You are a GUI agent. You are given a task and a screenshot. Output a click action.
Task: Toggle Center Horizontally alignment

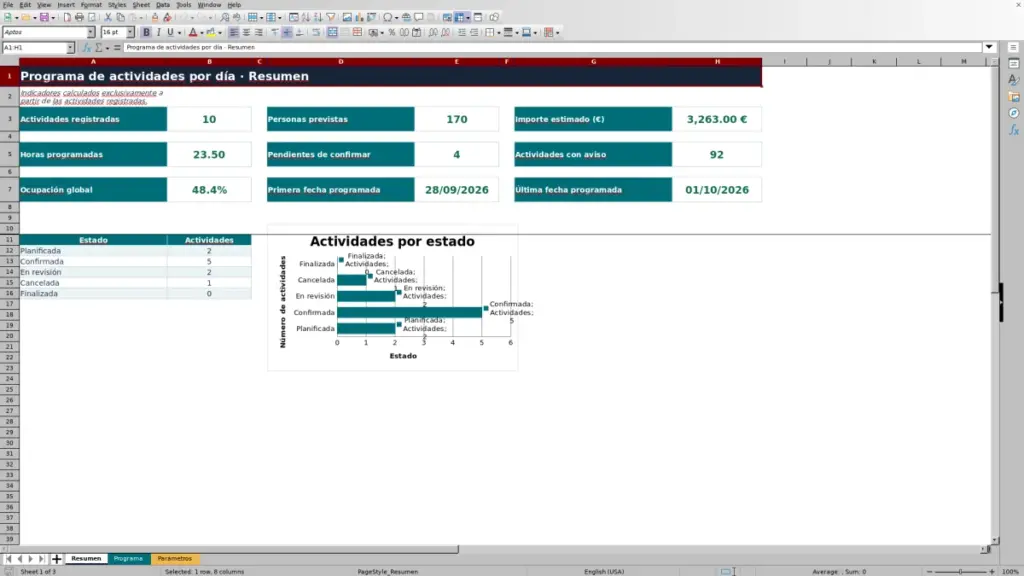pyautogui.click(x=246, y=33)
